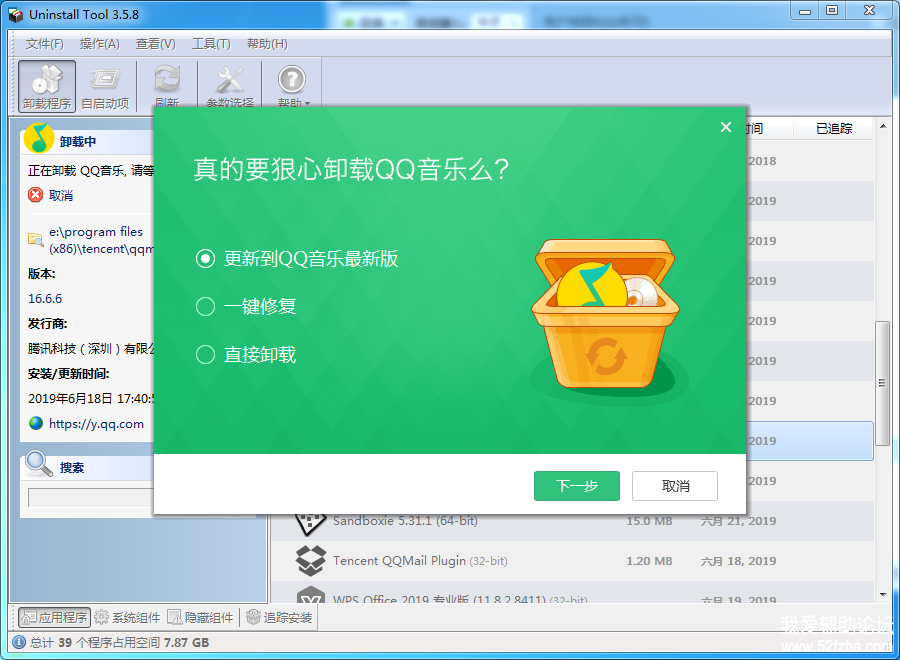Click the info icon in the status bar
The image size is (900, 660).
pyautogui.click(x=19, y=642)
